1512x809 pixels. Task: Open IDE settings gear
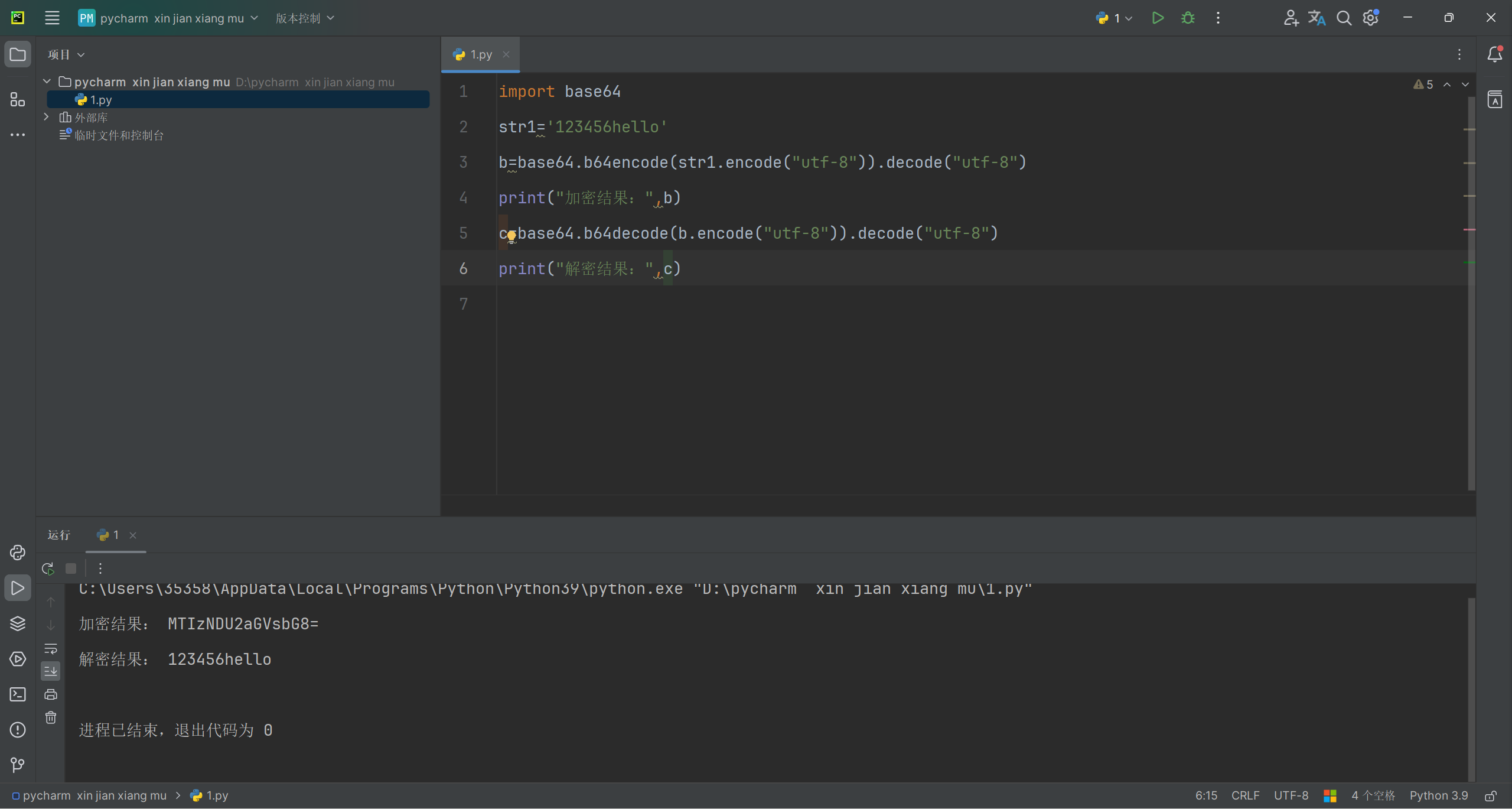tap(1371, 18)
